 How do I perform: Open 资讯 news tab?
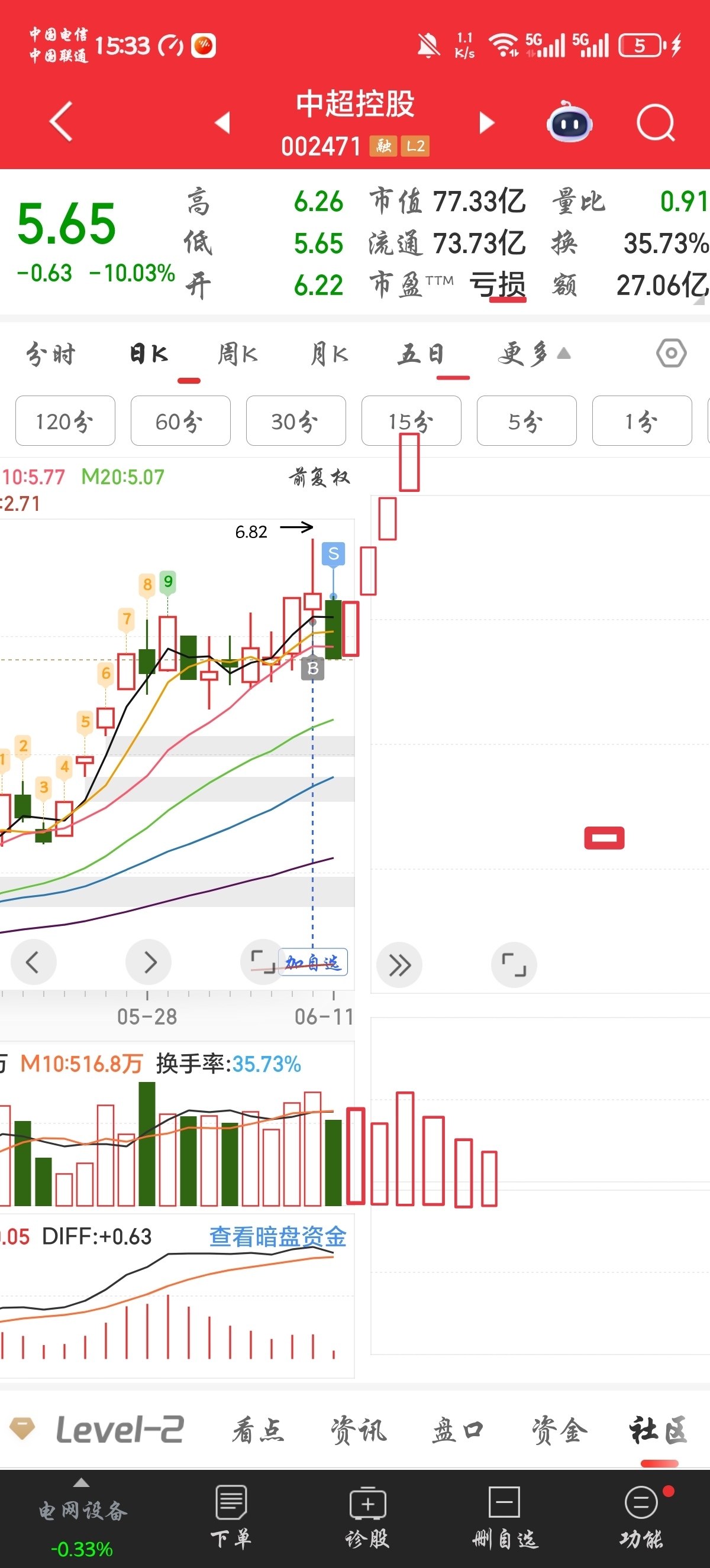coord(359,1430)
